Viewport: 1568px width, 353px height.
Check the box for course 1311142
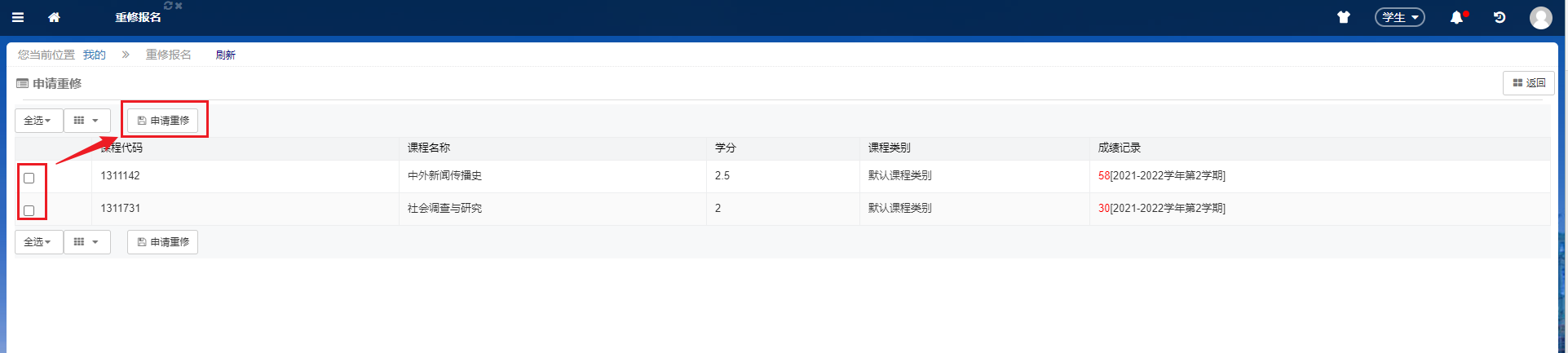[29, 178]
